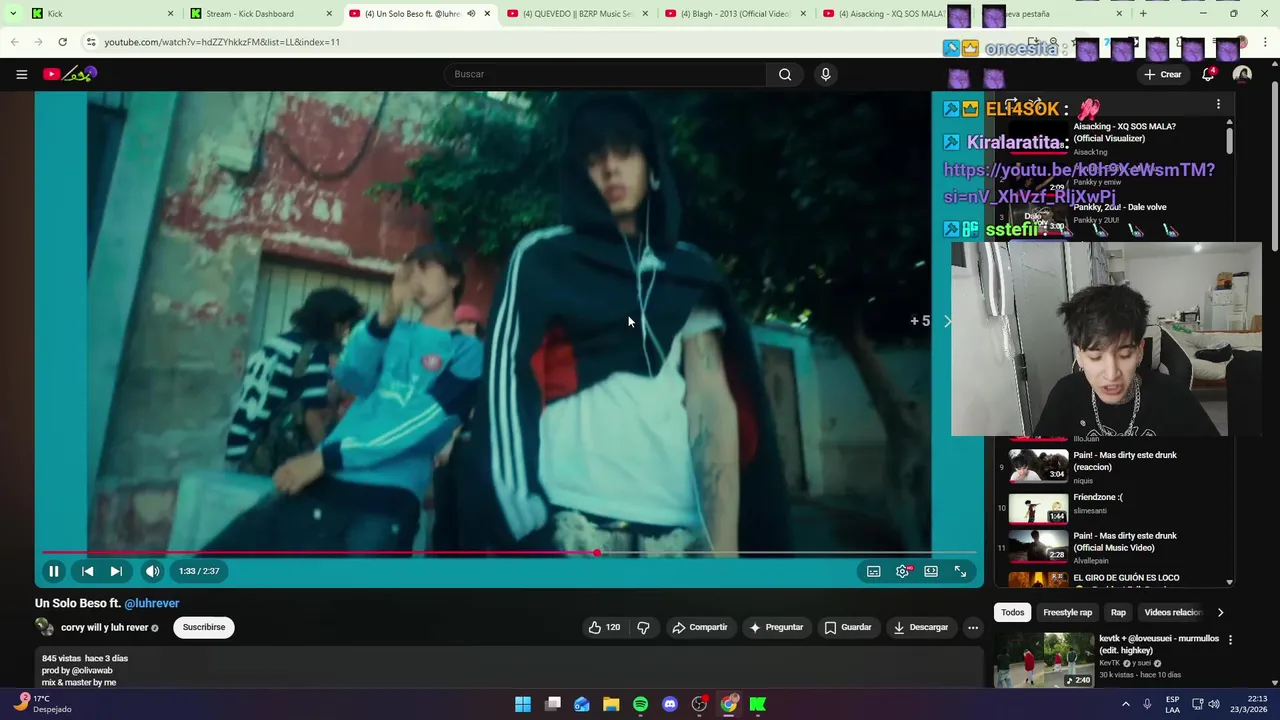This screenshot has height=720, width=1280.
Task: Switch to theater mode
Action: [x=931, y=571]
